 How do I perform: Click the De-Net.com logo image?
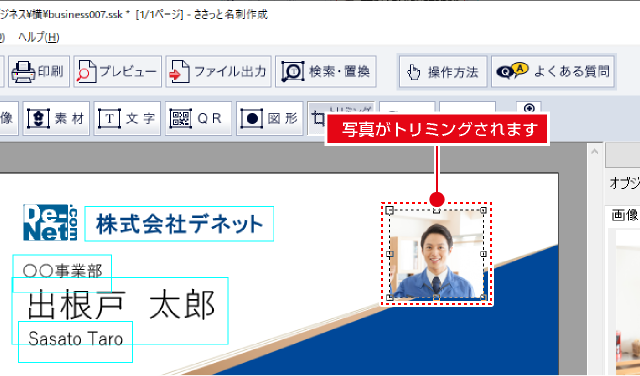50,222
